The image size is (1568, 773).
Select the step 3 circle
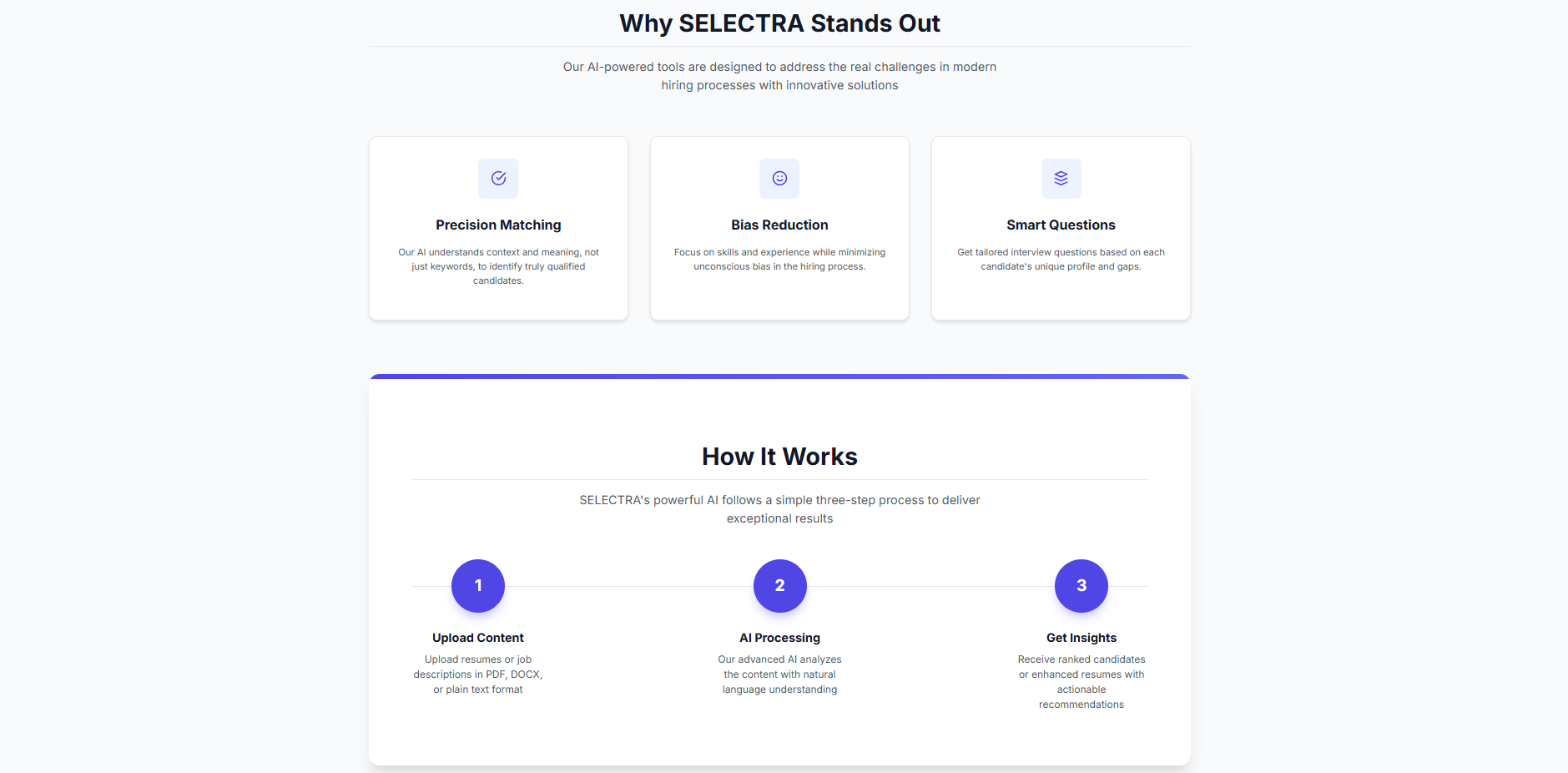pos(1081,586)
